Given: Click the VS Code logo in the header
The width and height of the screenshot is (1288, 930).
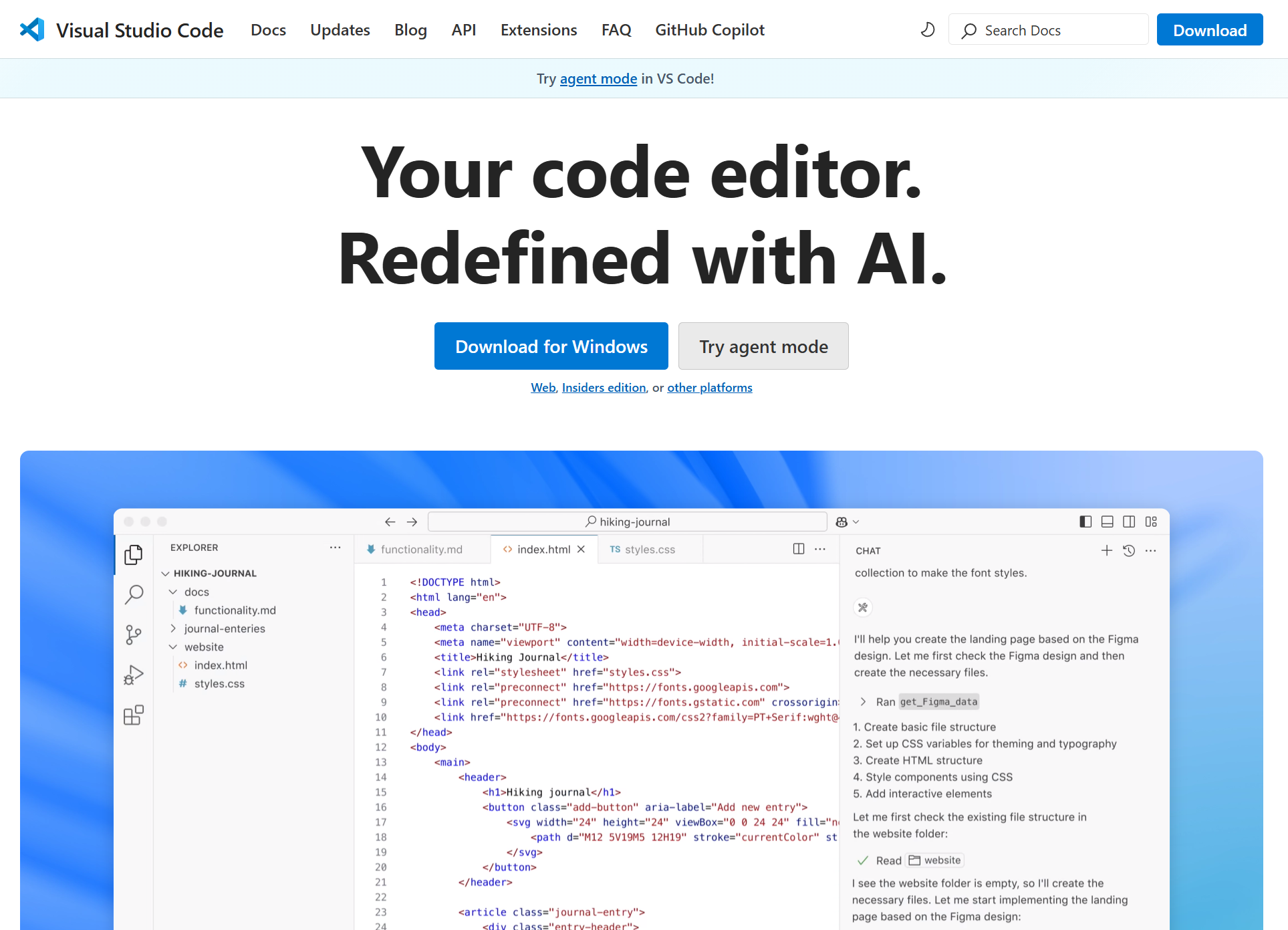Looking at the screenshot, I should click(x=32, y=29).
